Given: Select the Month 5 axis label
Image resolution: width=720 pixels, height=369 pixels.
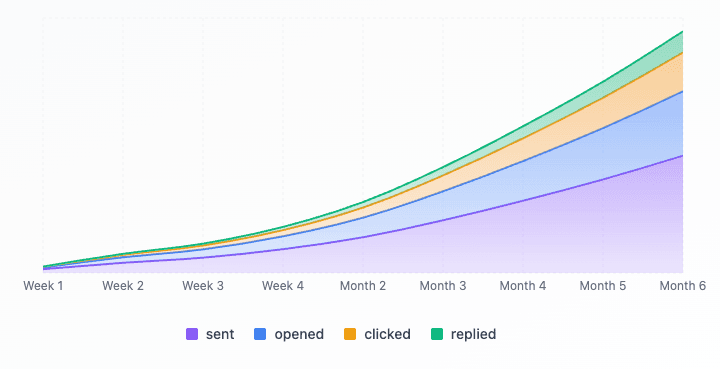Looking at the screenshot, I should 602,286.
